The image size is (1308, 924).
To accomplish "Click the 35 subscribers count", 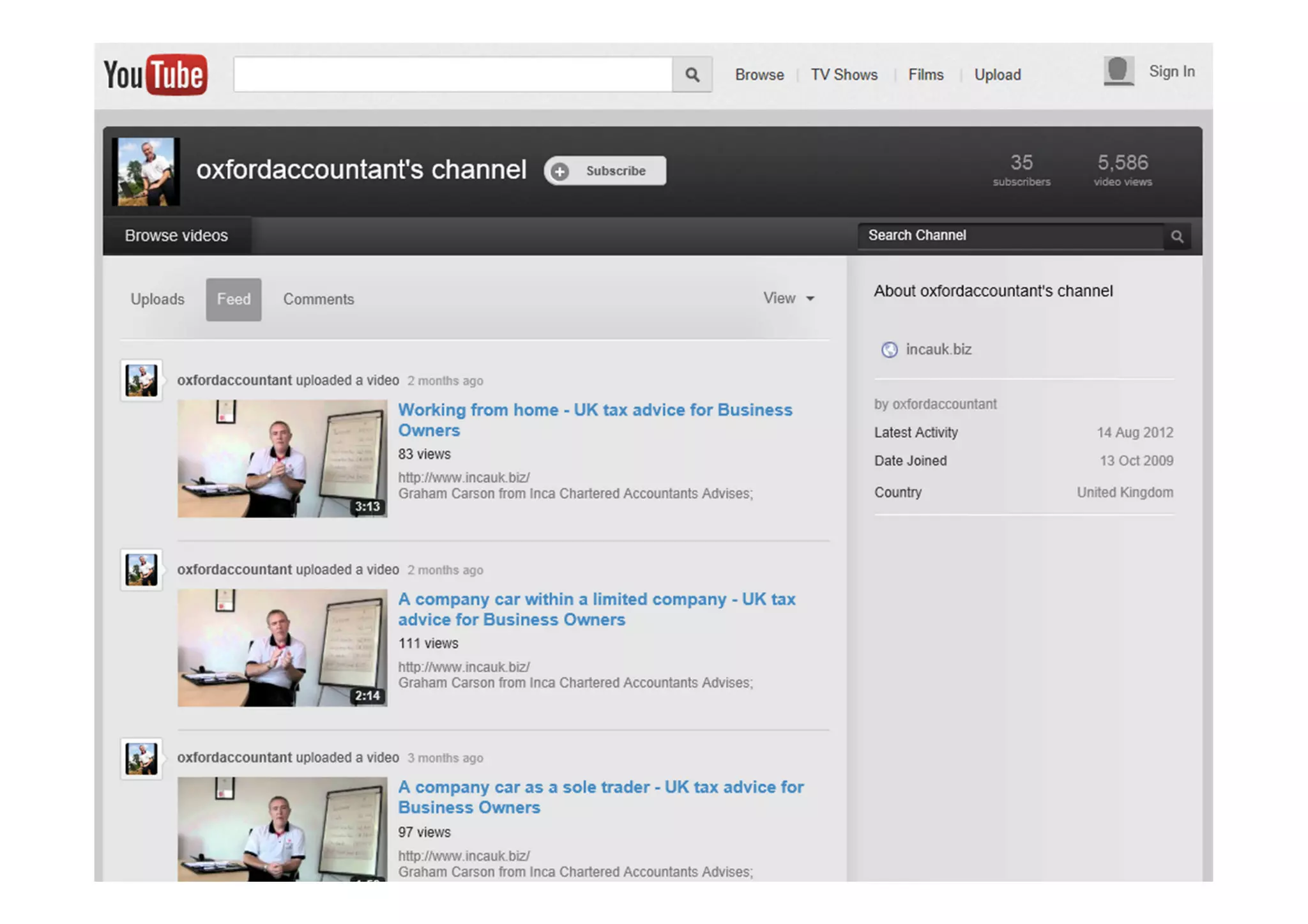I will point(1021,170).
